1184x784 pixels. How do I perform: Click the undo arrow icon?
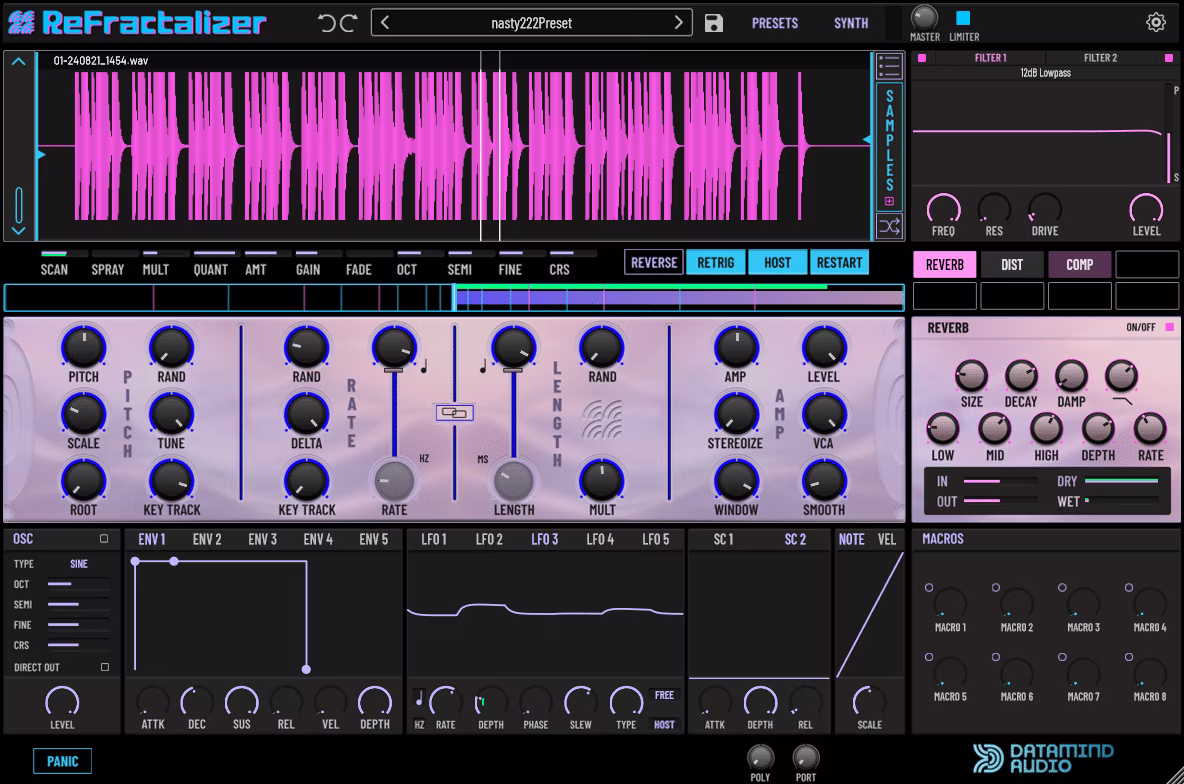tap(326, 22)
